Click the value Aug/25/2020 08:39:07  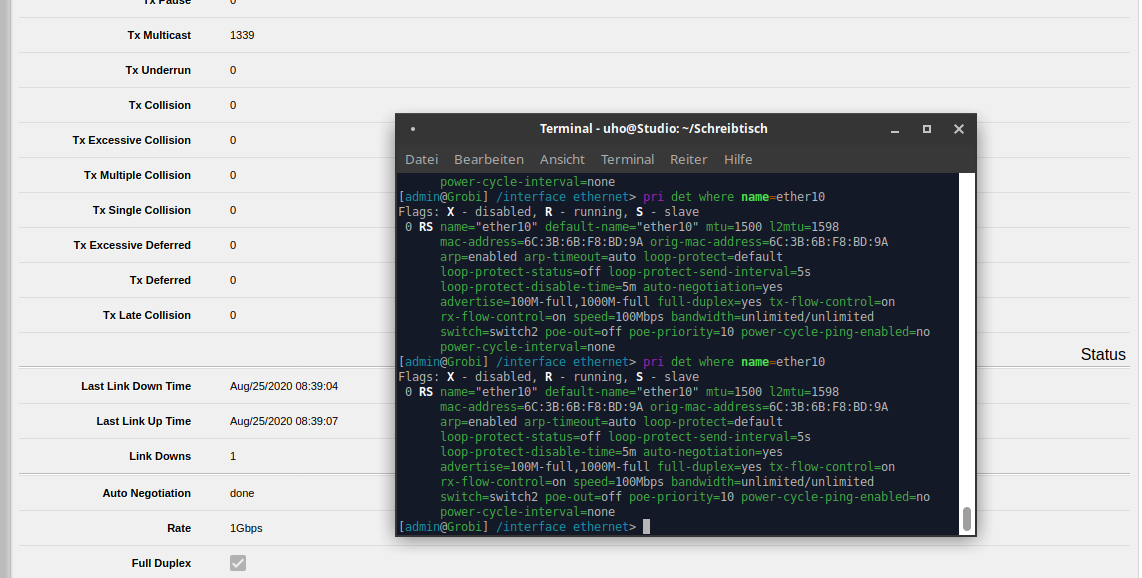pyautogui.click(x=284, y=421)
